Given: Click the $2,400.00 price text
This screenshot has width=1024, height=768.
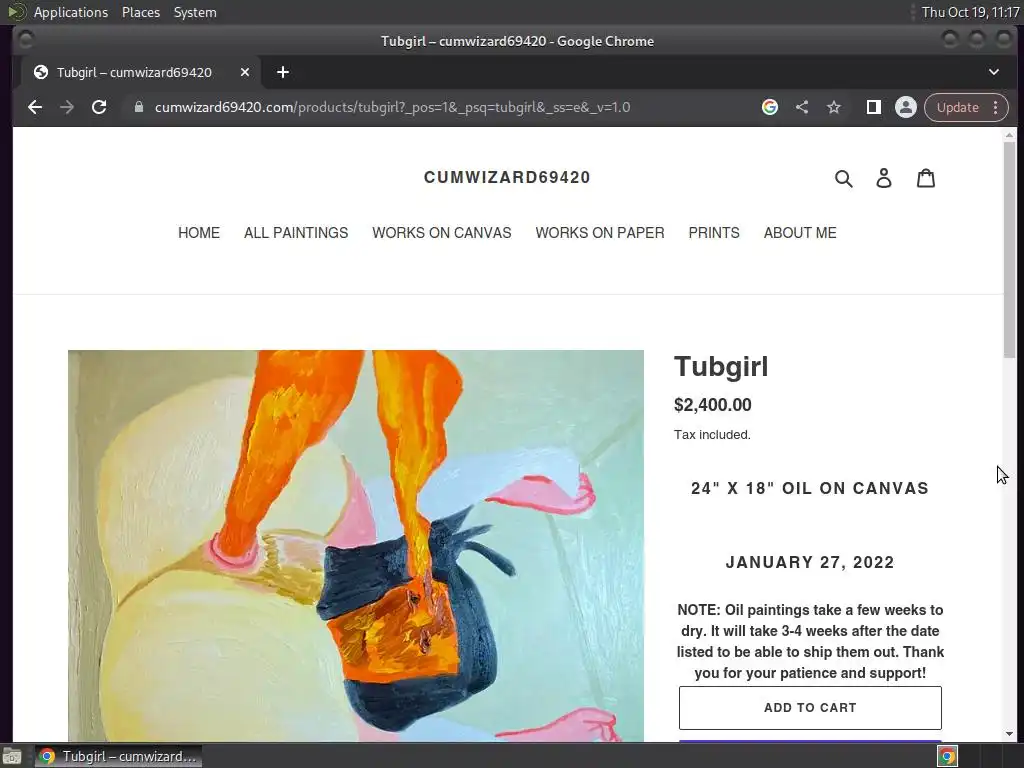Looking at the screenshot, I should click(x=712, y=405).
